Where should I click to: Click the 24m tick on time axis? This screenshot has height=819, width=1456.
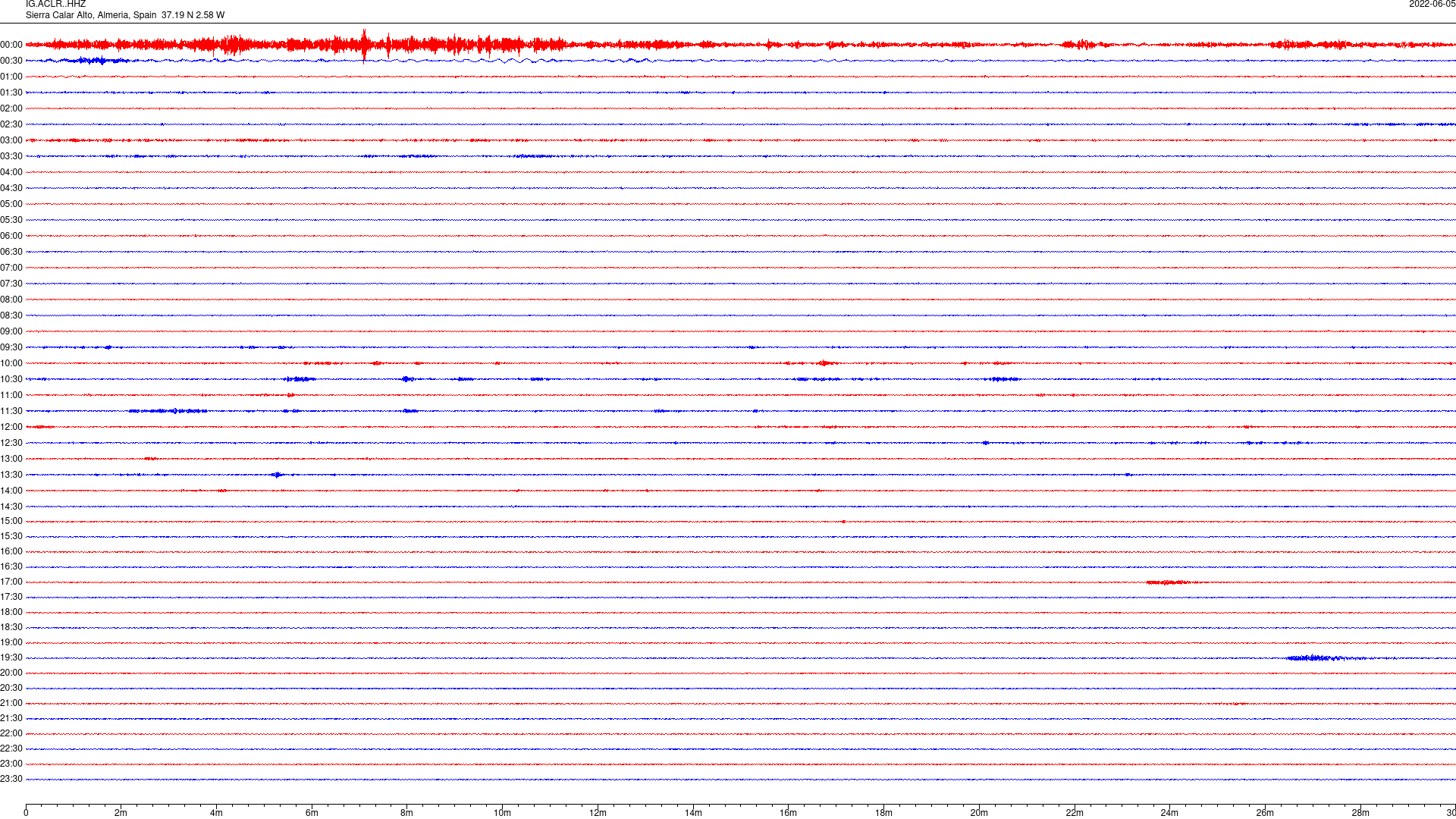[1169, 813]
